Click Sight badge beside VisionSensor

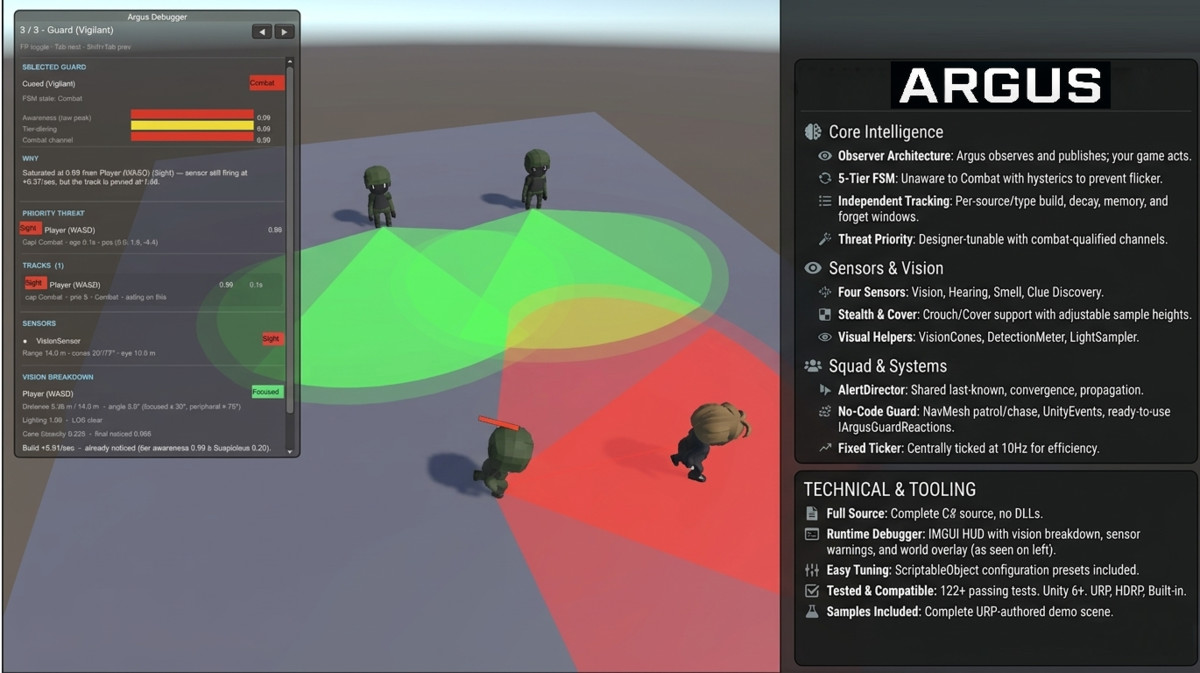click(272, 340)
